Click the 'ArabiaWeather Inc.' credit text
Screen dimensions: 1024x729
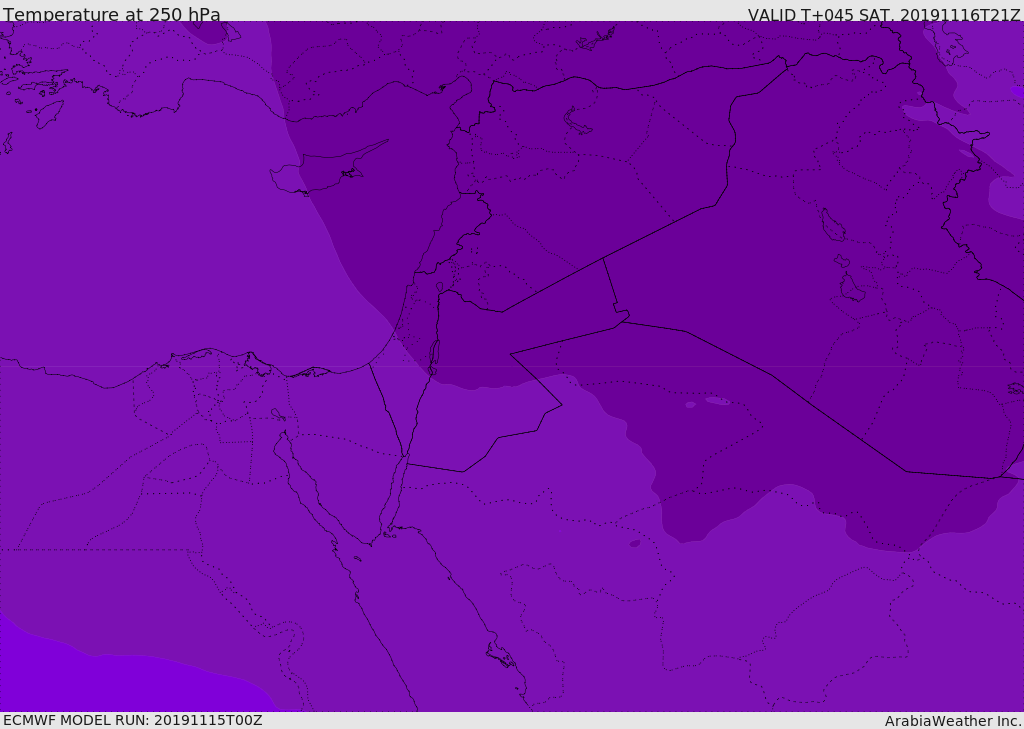(x=952, y=721)
